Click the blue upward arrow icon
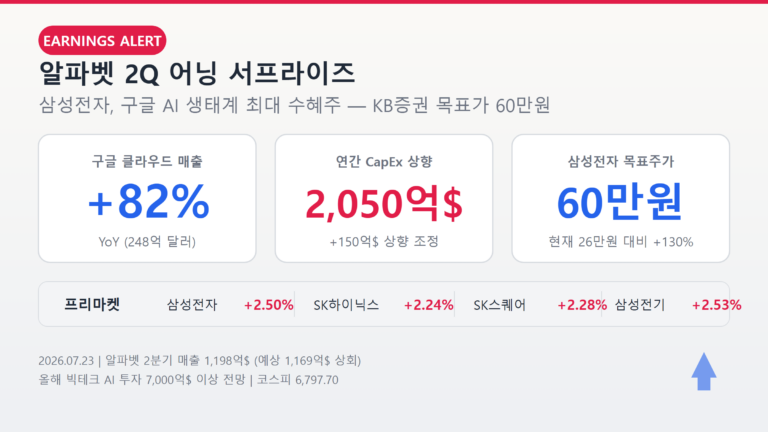The height and width of the screenshot is (432, 768). (x=704, y=372)
